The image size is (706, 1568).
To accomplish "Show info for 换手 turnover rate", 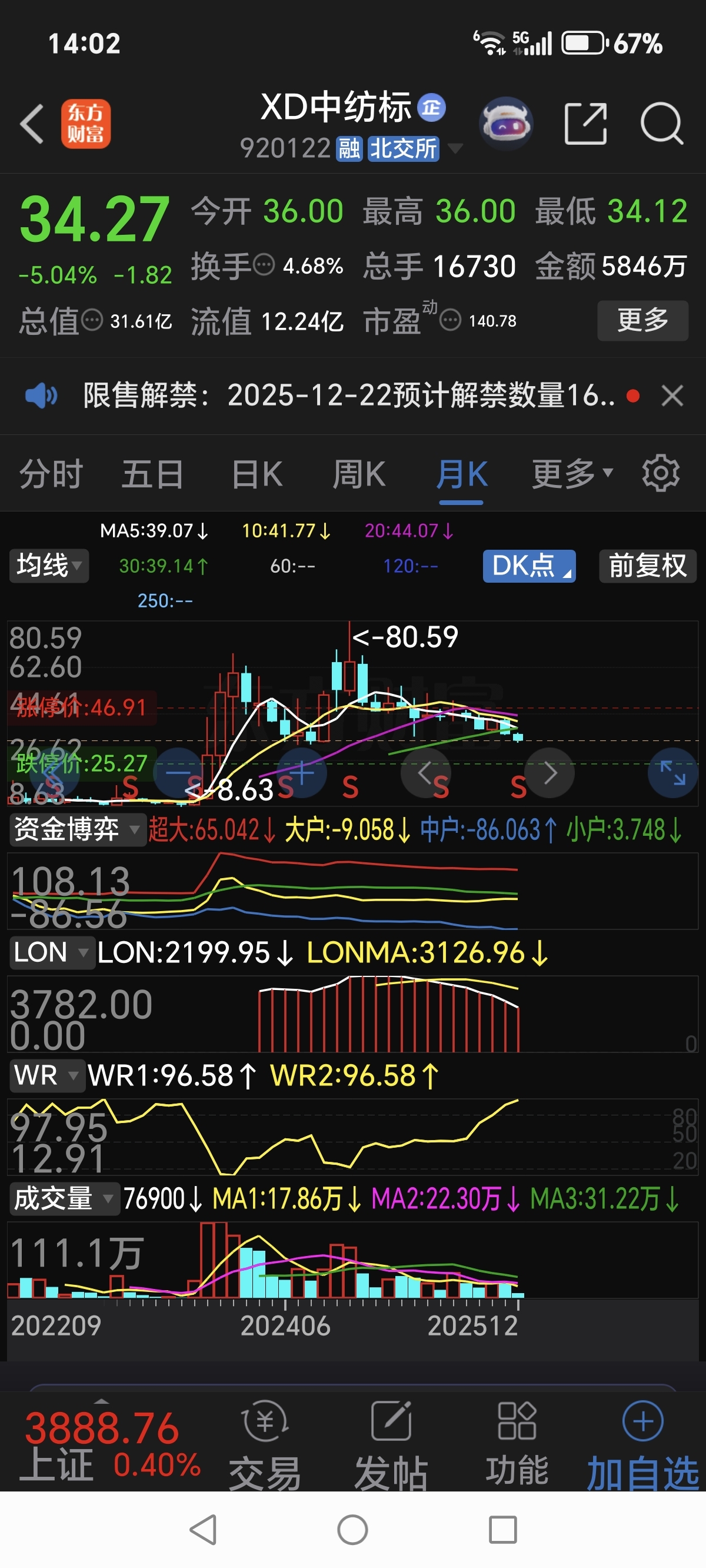I will 264,265.
